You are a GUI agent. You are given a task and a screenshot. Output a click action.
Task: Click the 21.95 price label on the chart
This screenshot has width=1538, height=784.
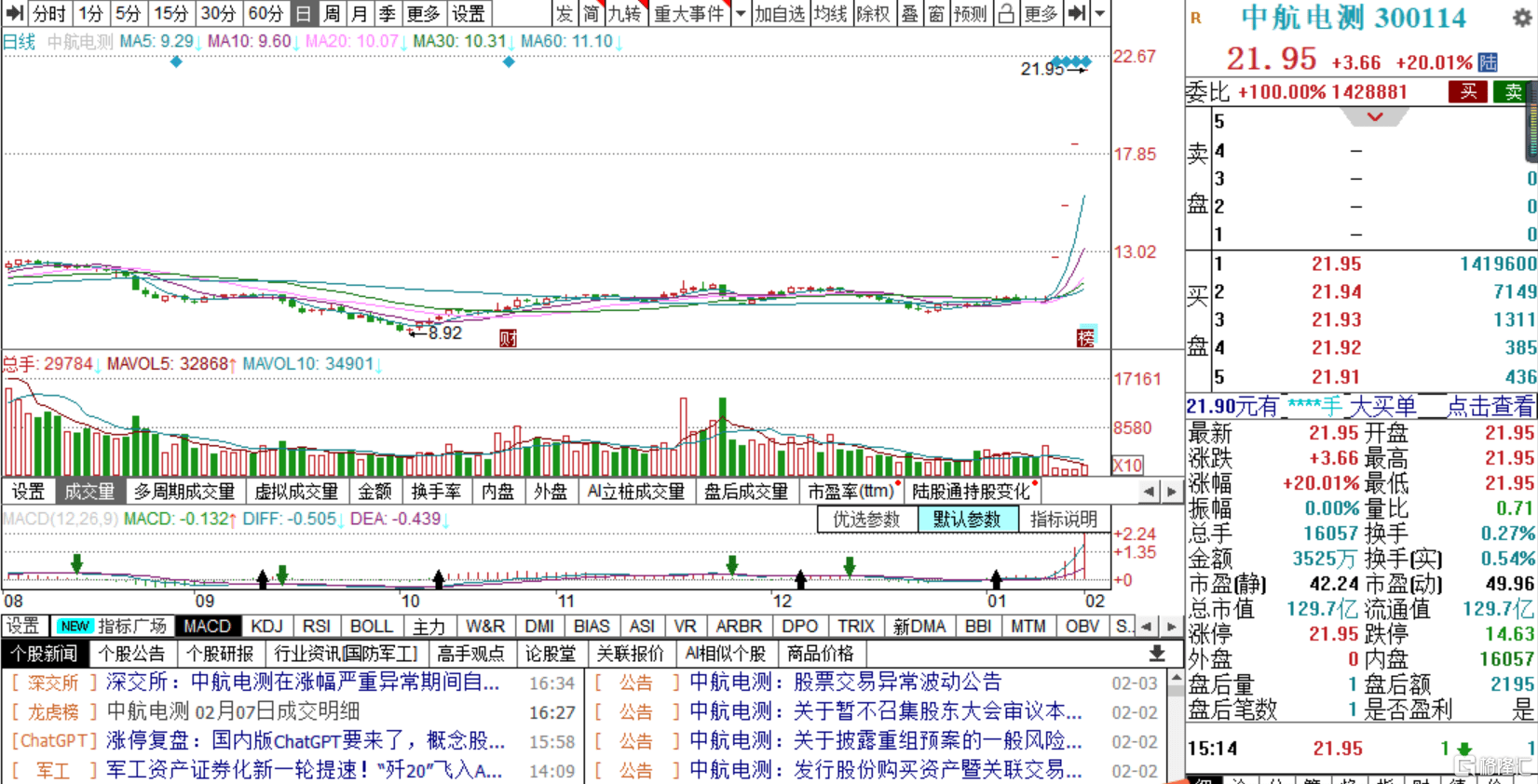coord(1042,69)
